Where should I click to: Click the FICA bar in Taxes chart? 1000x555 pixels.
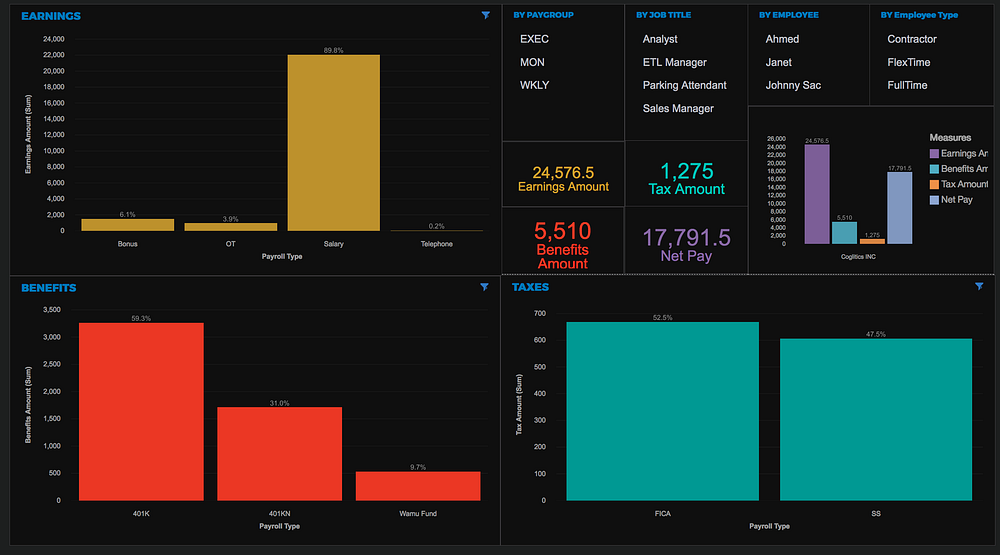point(662,410)
